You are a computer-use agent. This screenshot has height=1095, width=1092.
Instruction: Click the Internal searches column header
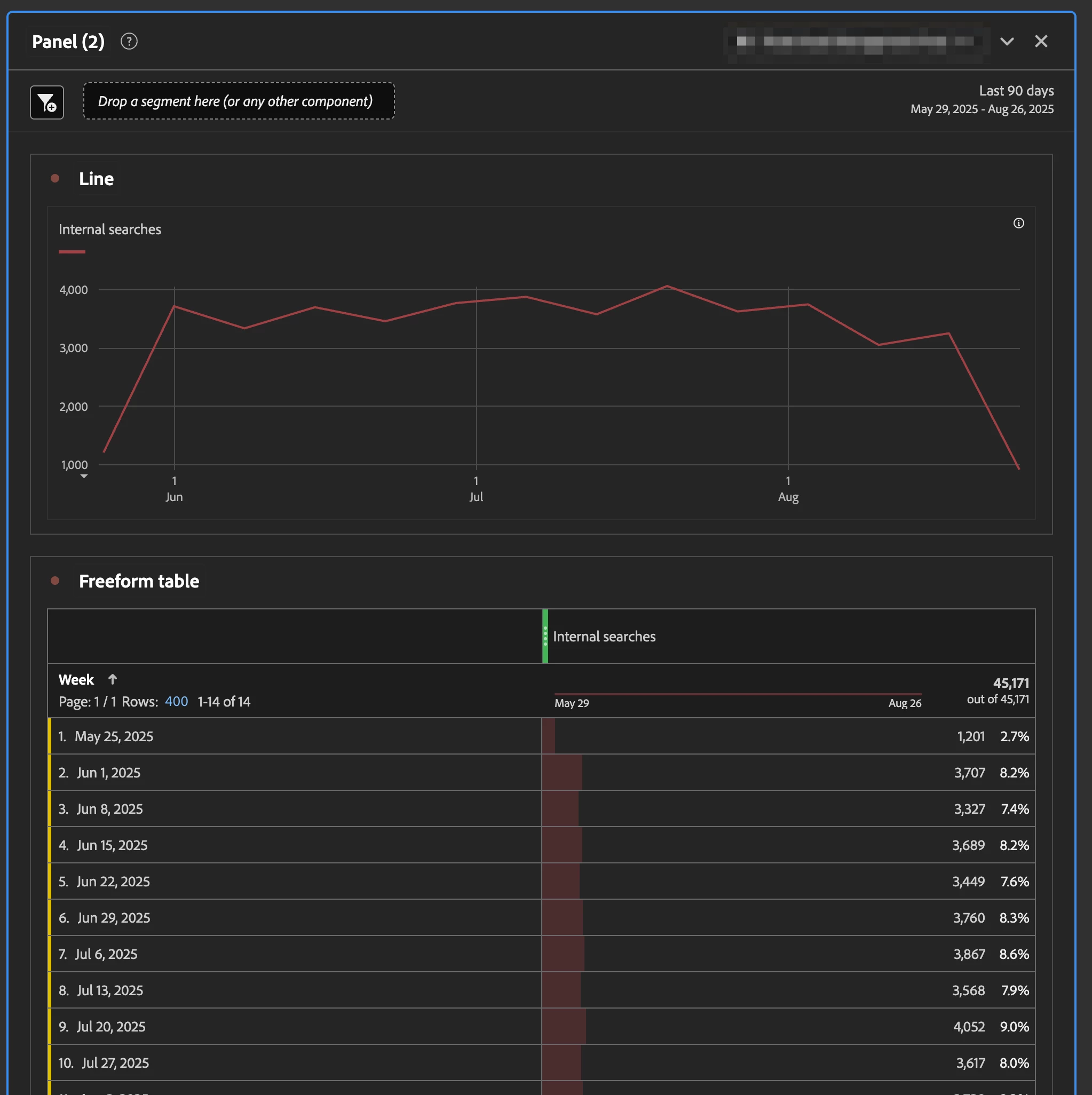tap(604, 637)
